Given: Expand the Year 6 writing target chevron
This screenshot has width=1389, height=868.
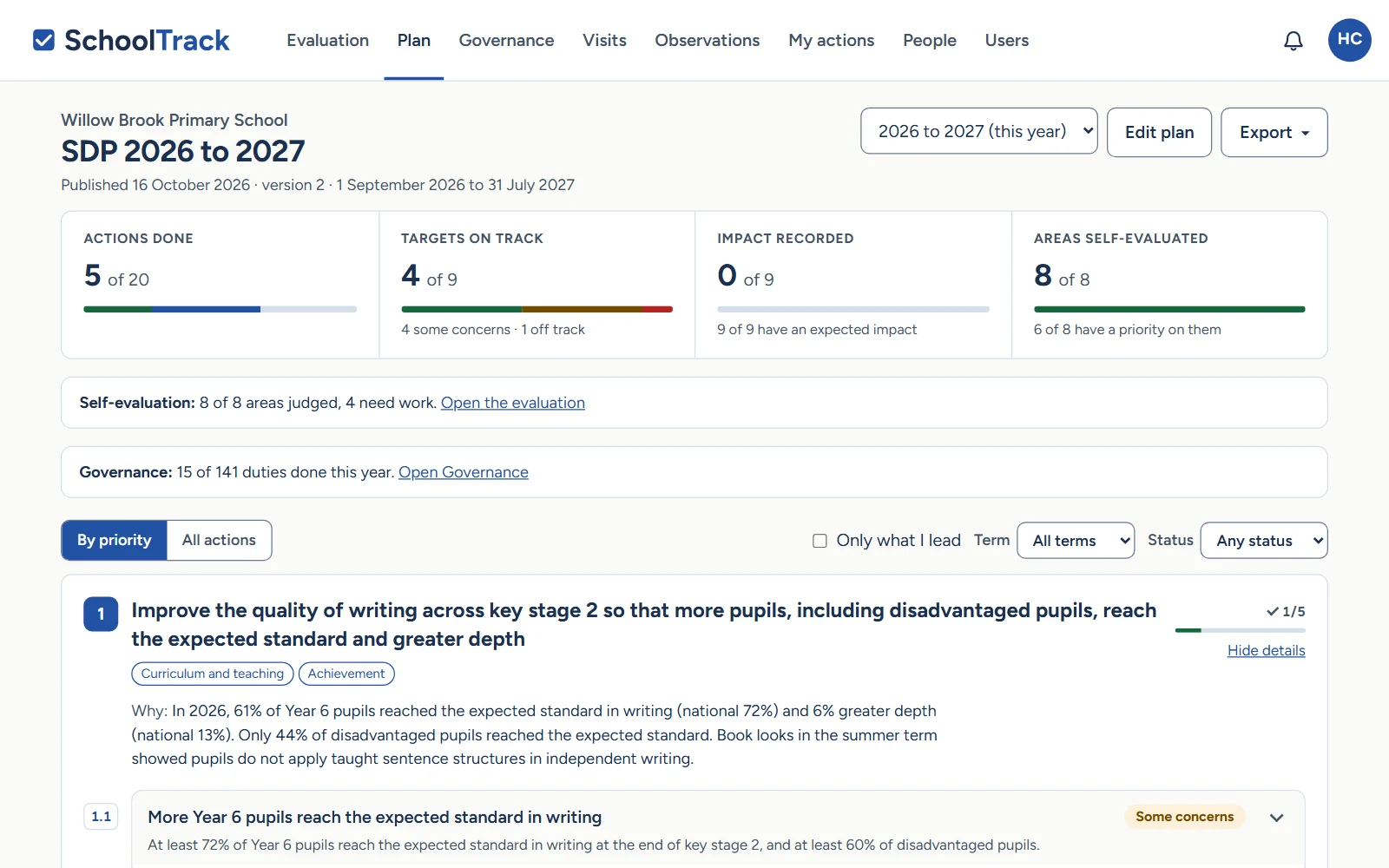Looking at the screenshot, I should (1276, 818).
